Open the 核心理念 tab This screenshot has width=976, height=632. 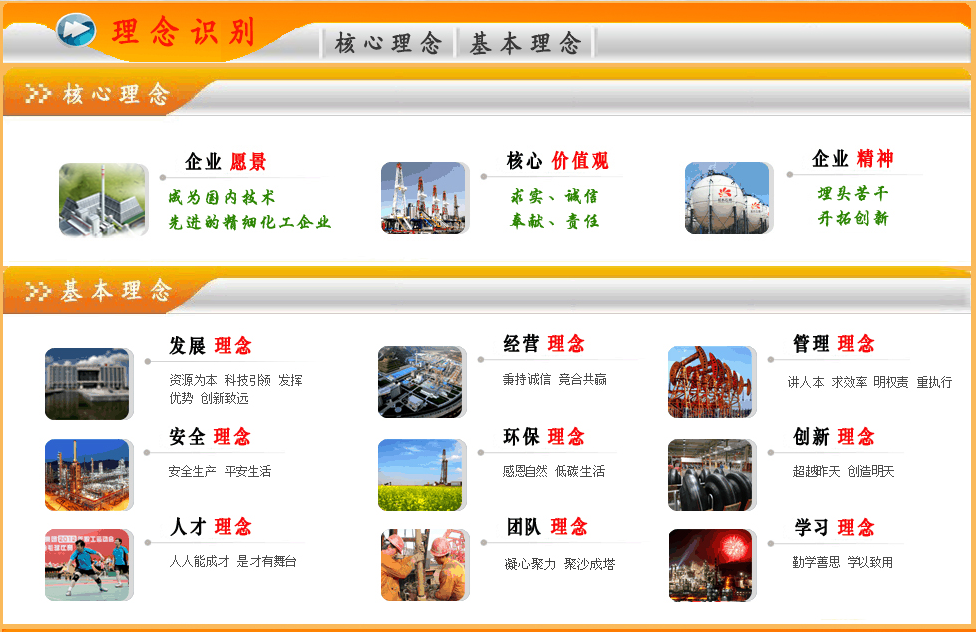pos(388,43)
